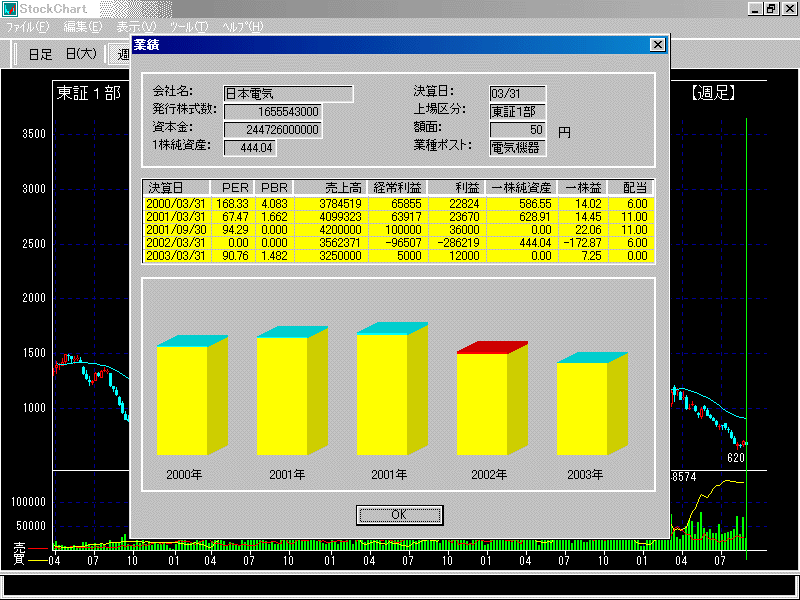Click the PER value 168.33
Screen dimensions: 800x600
point(232,204)
